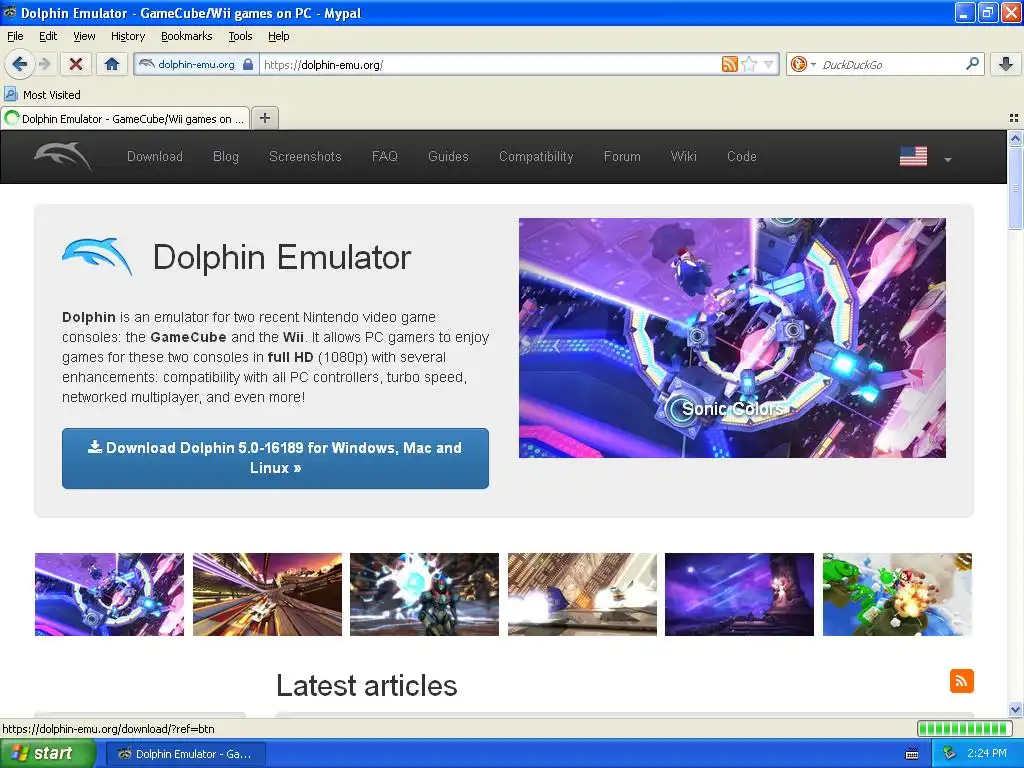This screenshot has height=768, width=1024.
Task: Go back with the browser Back arrow
Action: pos(20,64)
